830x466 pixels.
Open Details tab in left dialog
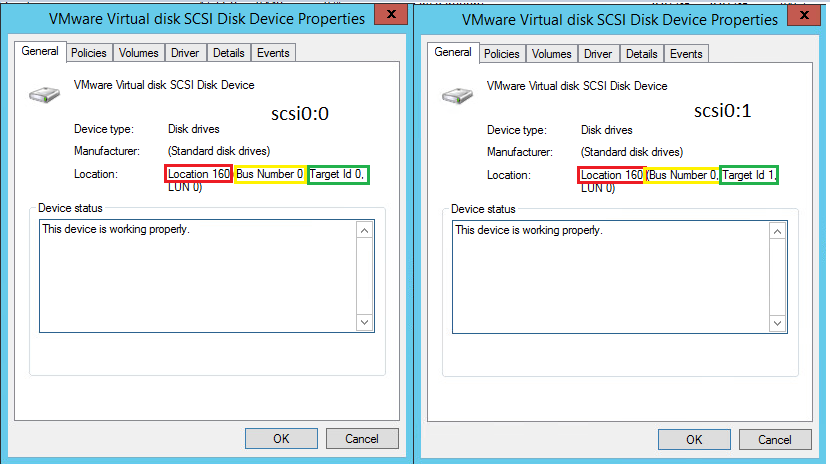click(229, 53)
